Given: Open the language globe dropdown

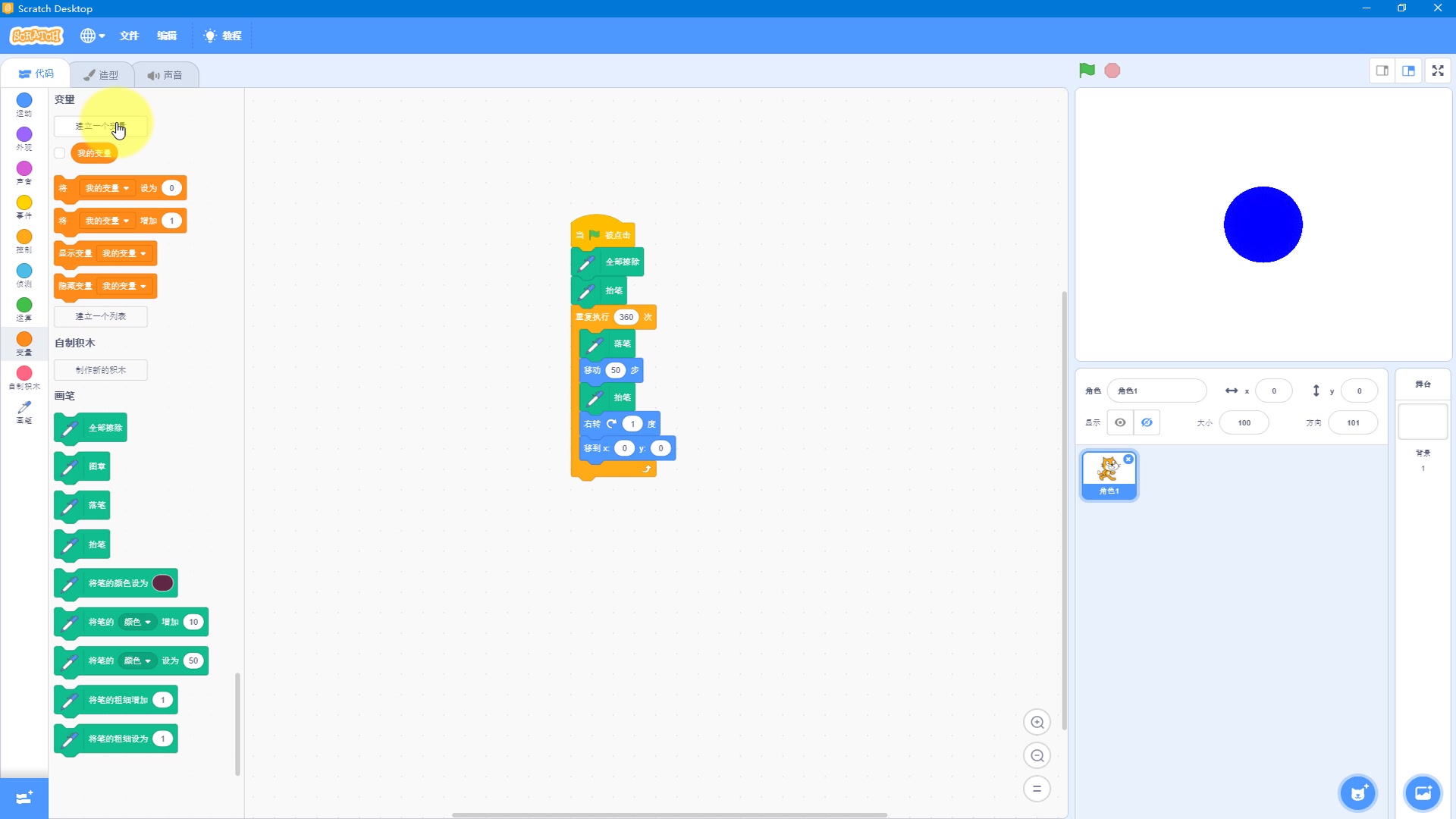Looking at the screenshot, I should (93, 36).
